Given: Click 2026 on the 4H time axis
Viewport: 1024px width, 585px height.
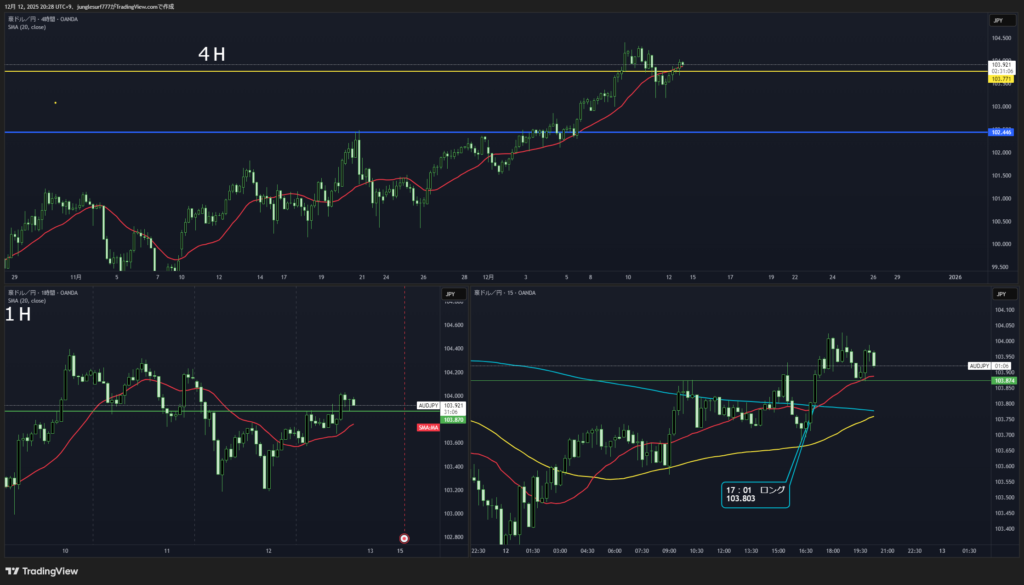Looking at the screenshot, I should pos(955,277).
